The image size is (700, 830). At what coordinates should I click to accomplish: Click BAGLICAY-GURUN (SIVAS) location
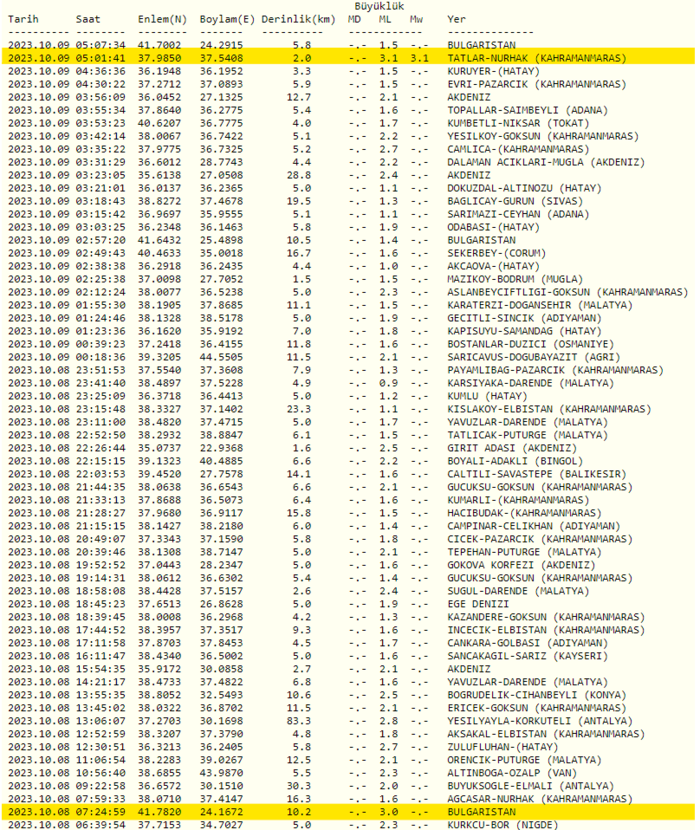(x=515, y=201)
